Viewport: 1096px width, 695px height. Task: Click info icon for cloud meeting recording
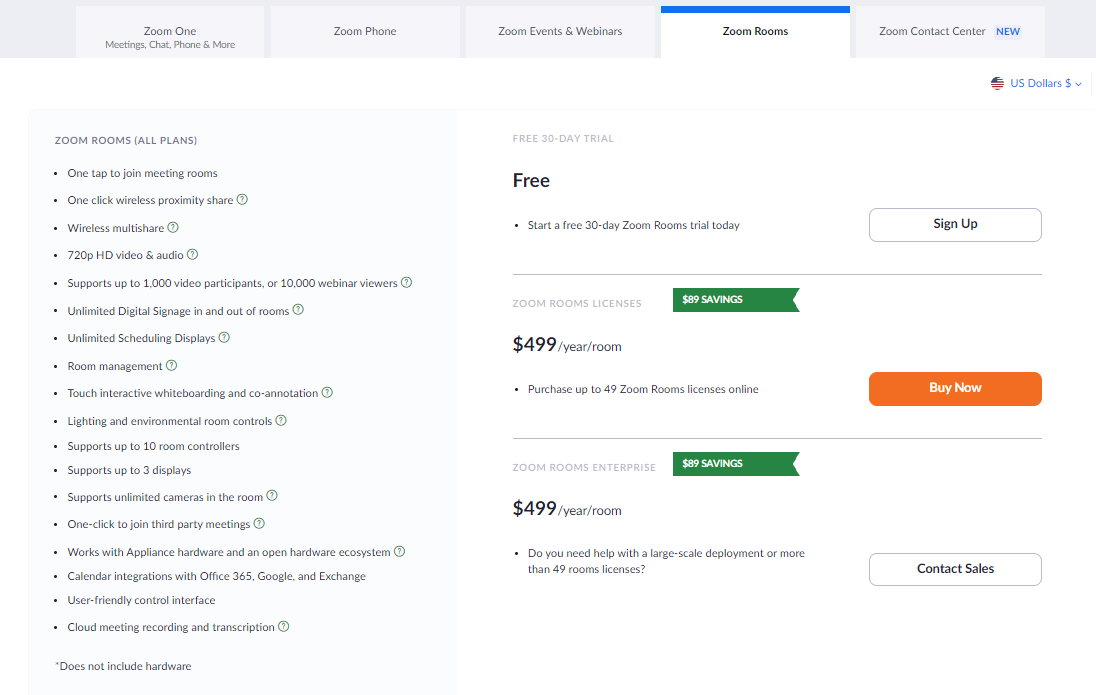coord(284,627)
